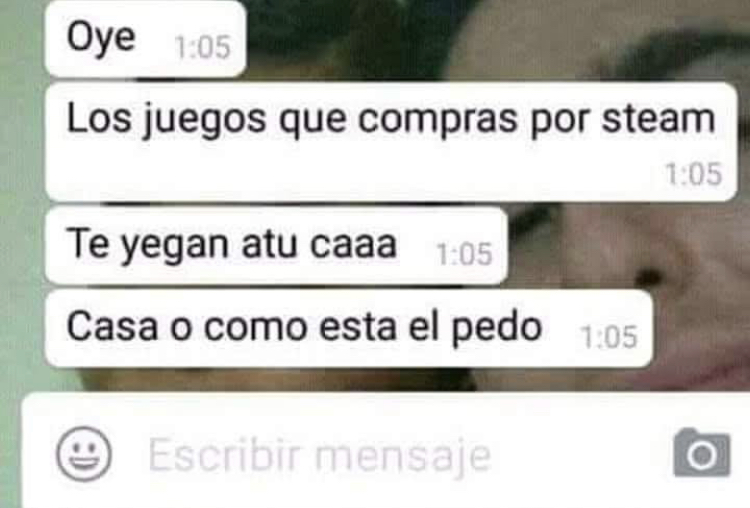750x508 pixels.
Task: Click the word 'compras' in the steam message
Action: coord(438,121)
